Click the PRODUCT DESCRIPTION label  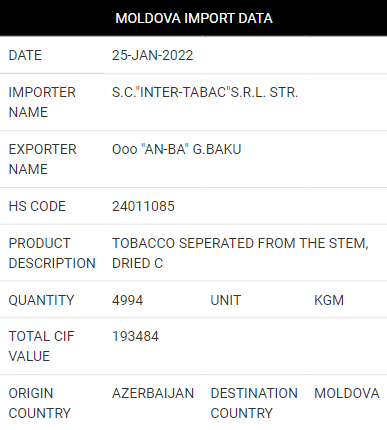(x=52, y=253)
